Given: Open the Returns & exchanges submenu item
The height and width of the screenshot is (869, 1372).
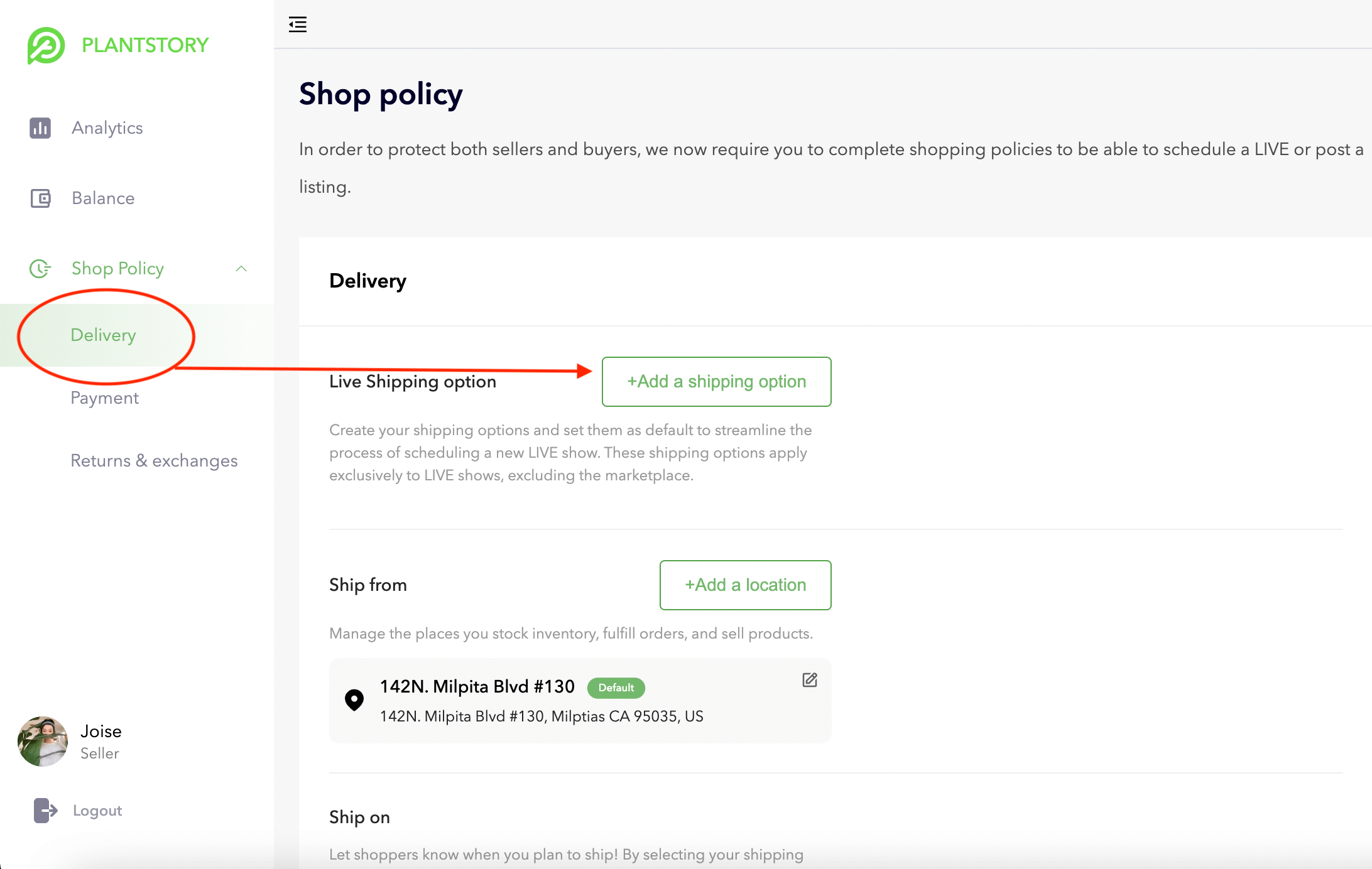Looking at the screenshot, I should pyautogui.click(x=154, y=461).
